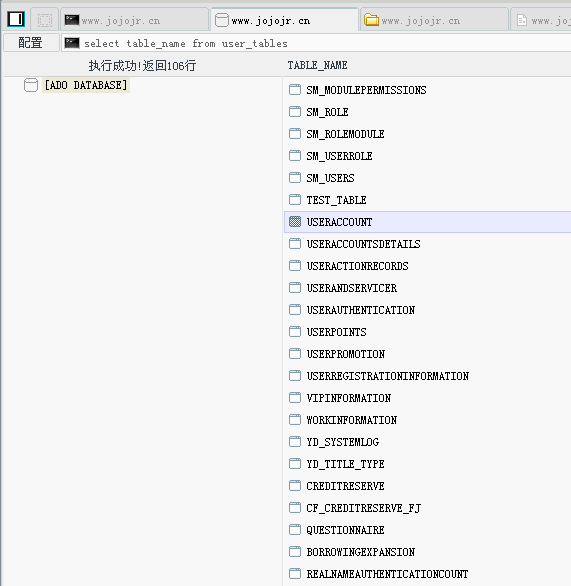Switch to the database tab www.jojojr.cn
The height and width of the screenshot is (586, 571).
(x=284, y=20)
